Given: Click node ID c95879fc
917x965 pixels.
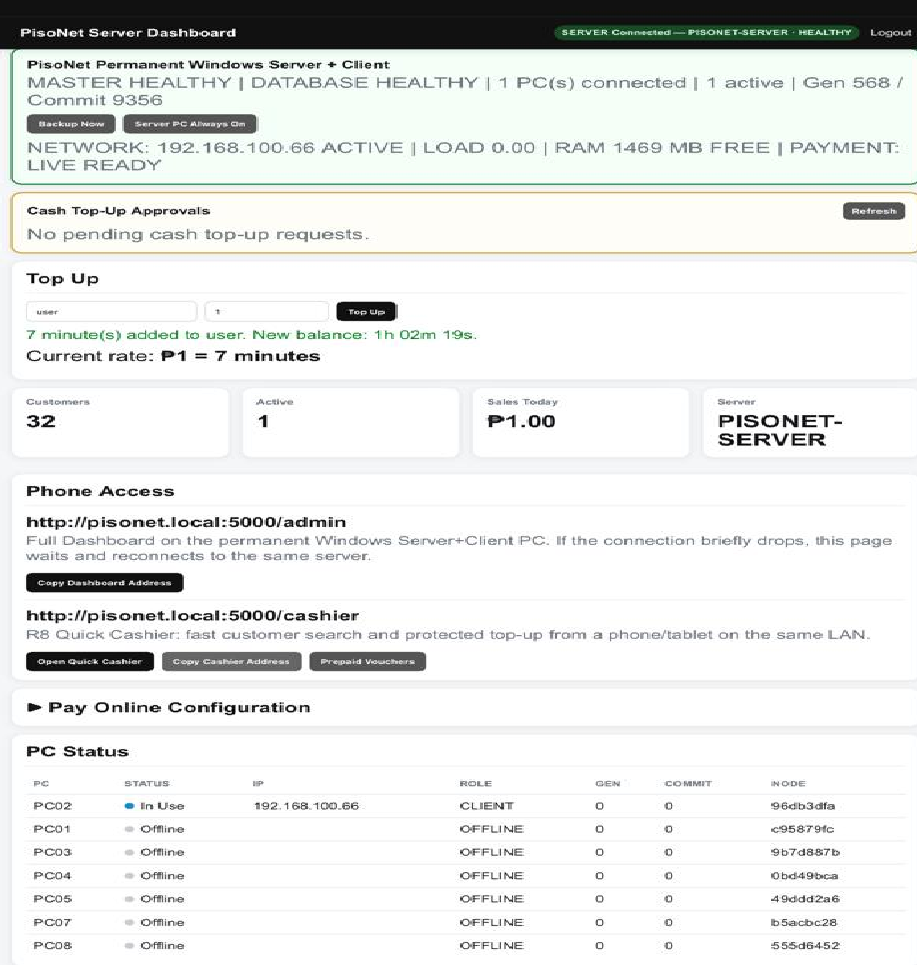Looking at the screenshot, I should 802,829.
